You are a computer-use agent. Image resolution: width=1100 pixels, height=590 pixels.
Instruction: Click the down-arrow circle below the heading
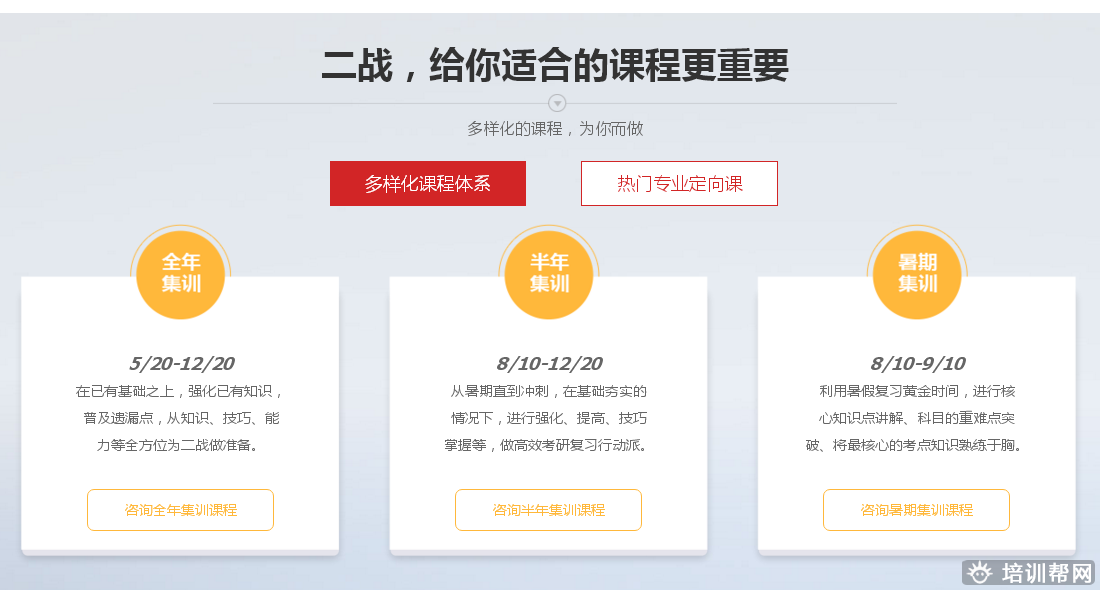[x=558, y=103]
